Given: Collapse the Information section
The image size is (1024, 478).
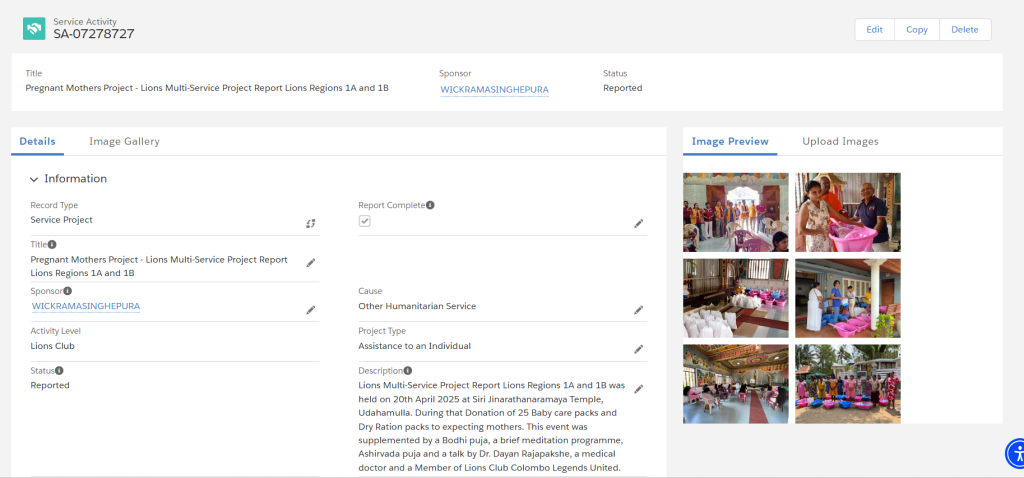Looking at the screenshot, I should [34, 179].
